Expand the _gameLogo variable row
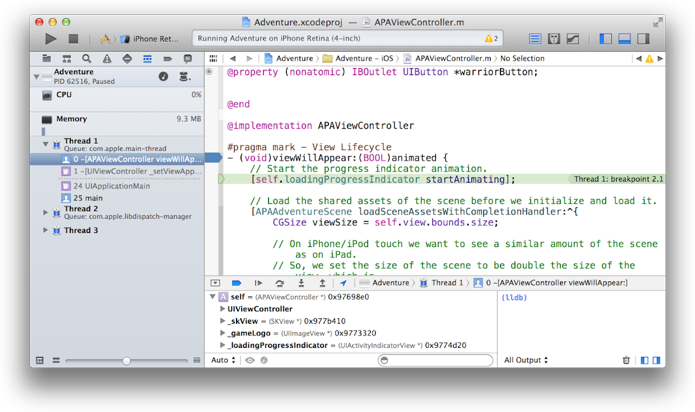695x412 pixels. (223, 333)
